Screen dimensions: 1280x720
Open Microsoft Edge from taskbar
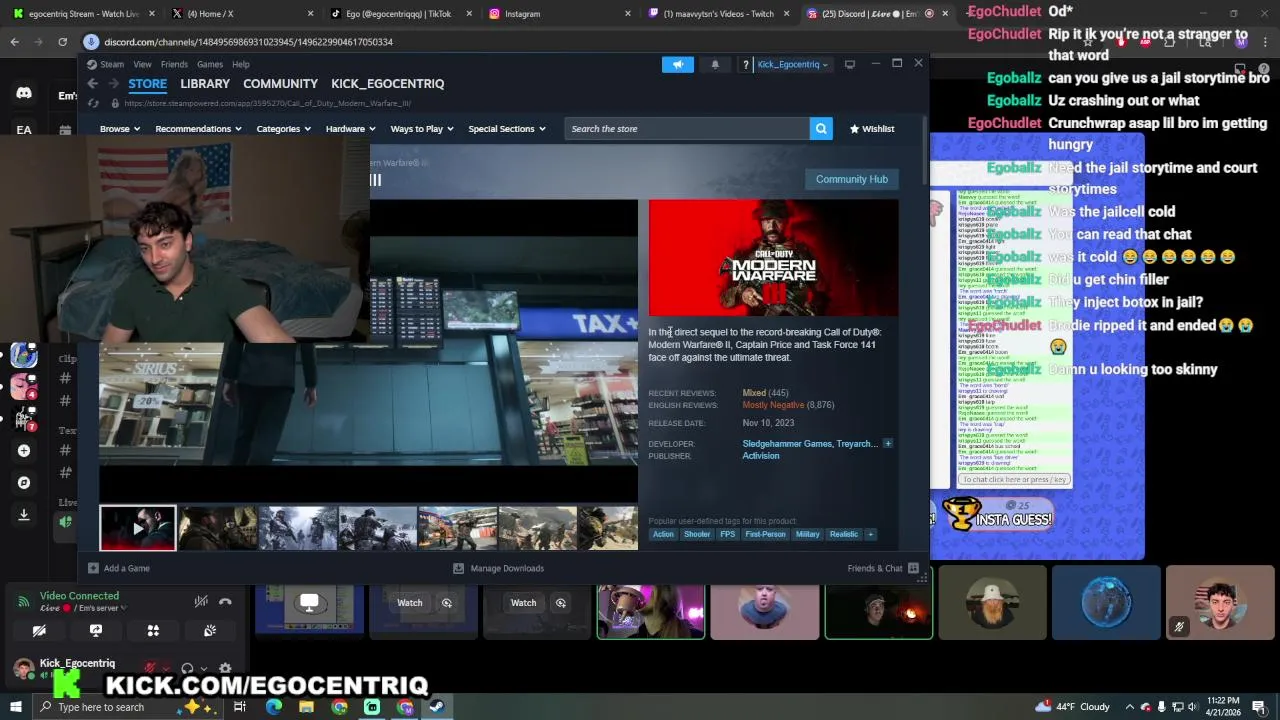pos(273,707)
